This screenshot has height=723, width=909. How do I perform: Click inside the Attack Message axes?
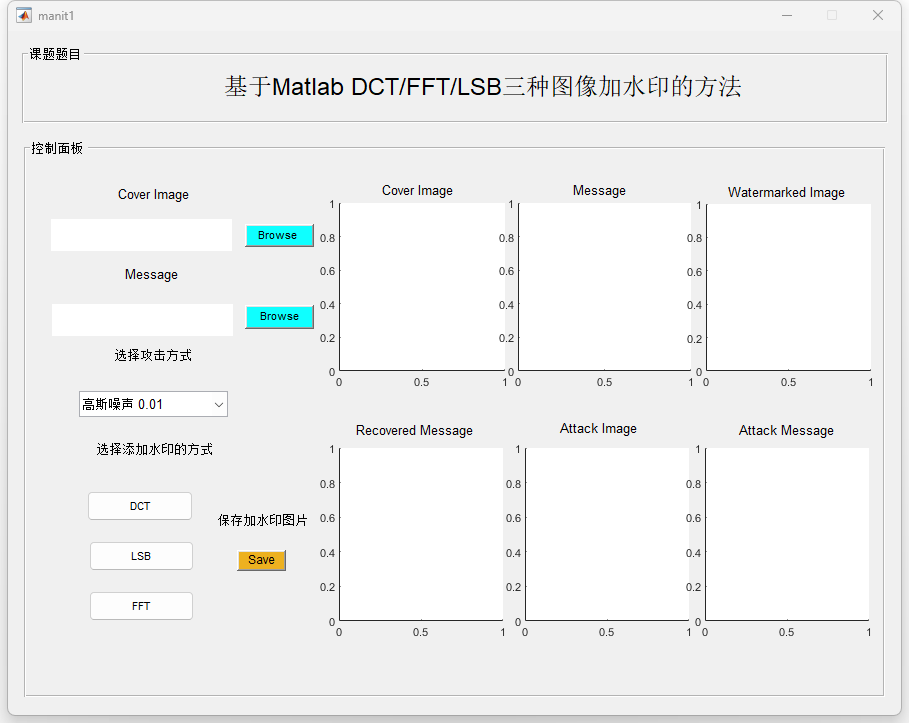pyautogui.click(x=787, y=534)
